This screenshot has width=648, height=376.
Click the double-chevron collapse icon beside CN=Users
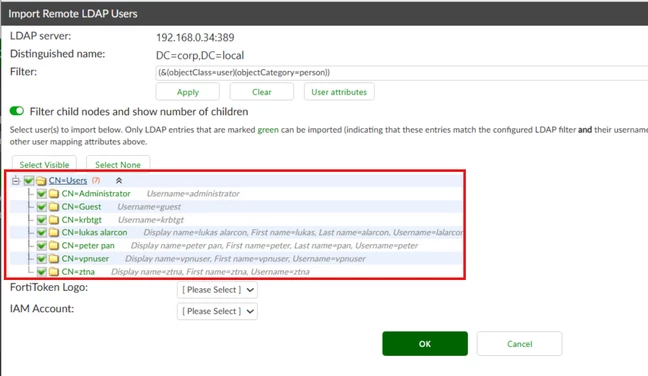pos(119,181)
